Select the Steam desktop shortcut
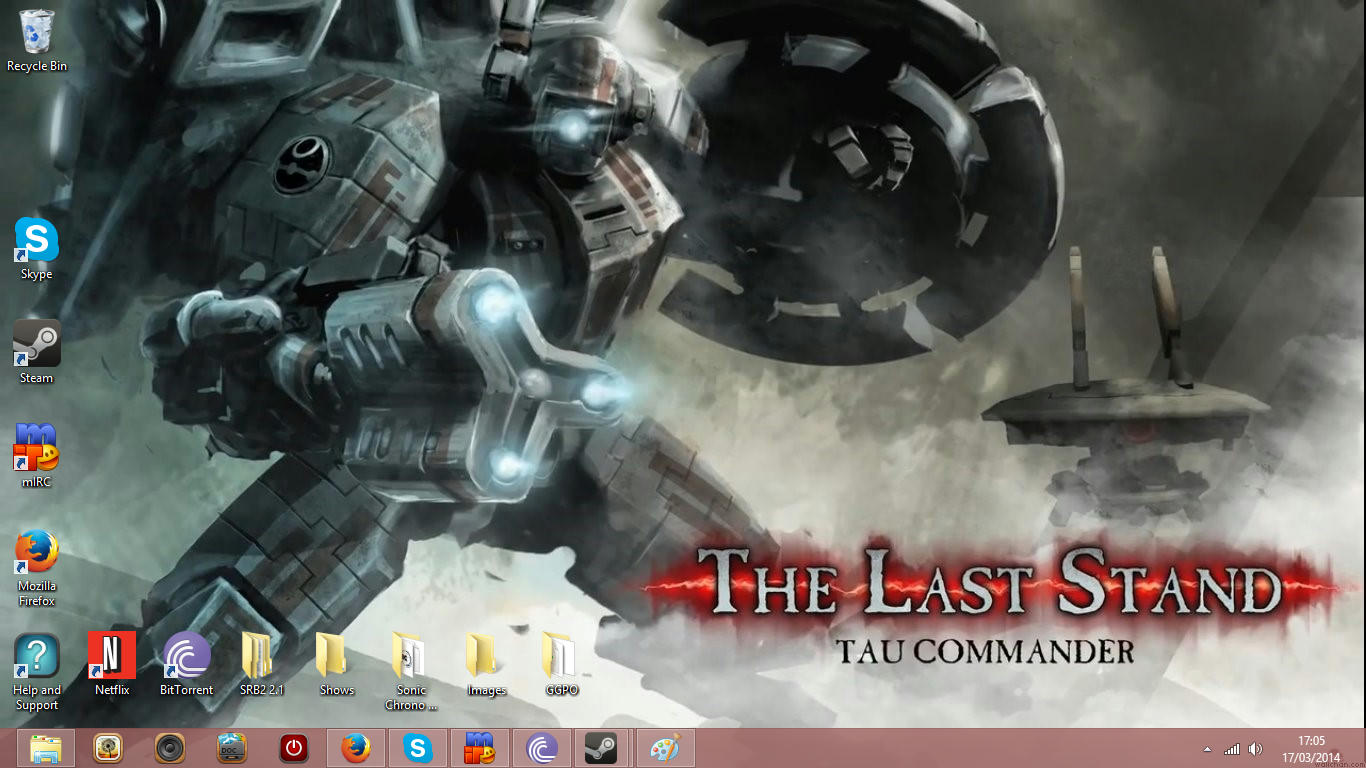 tap(37, 353)
